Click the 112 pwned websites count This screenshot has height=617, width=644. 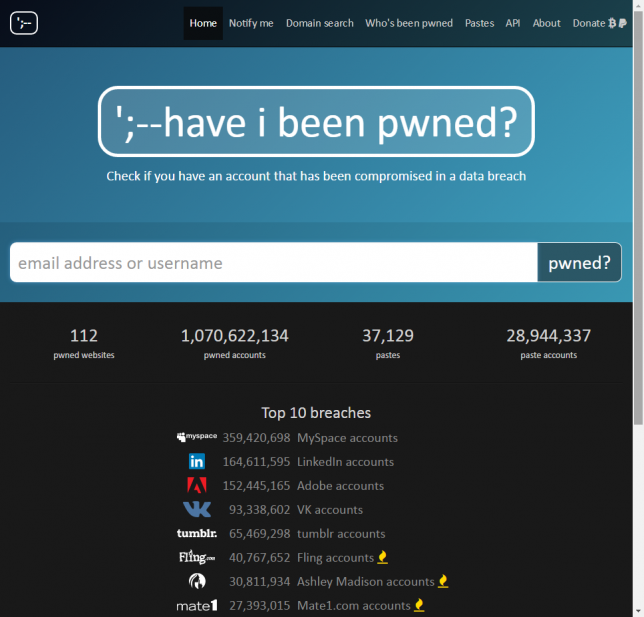click(x=84, y=336)
